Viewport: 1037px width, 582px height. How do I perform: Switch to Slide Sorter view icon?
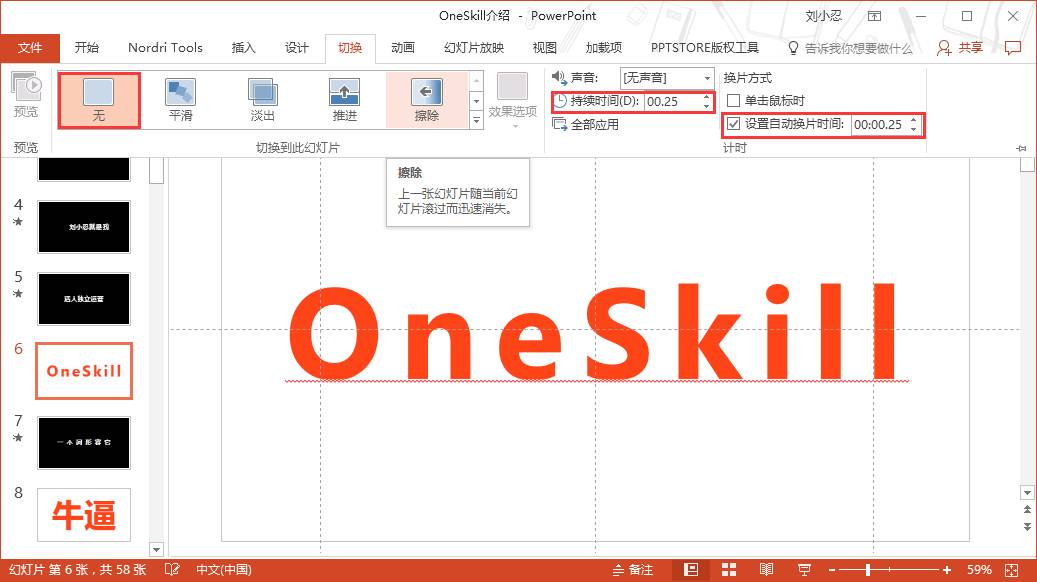pos(729,569)
